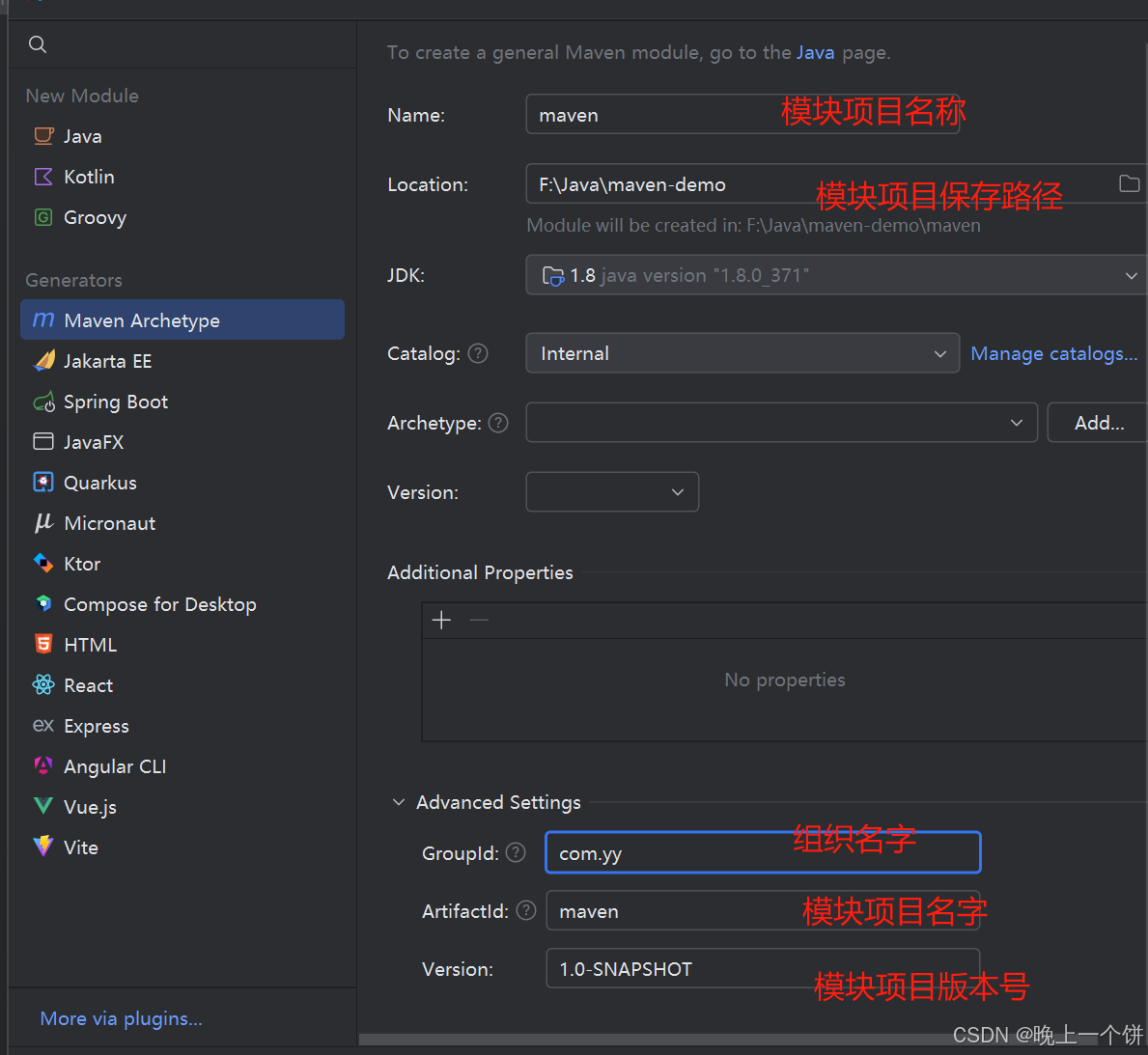Select Ktor generator
Image resolution: width=1148 pixels, height=1055 pixels.
(182, 563)
